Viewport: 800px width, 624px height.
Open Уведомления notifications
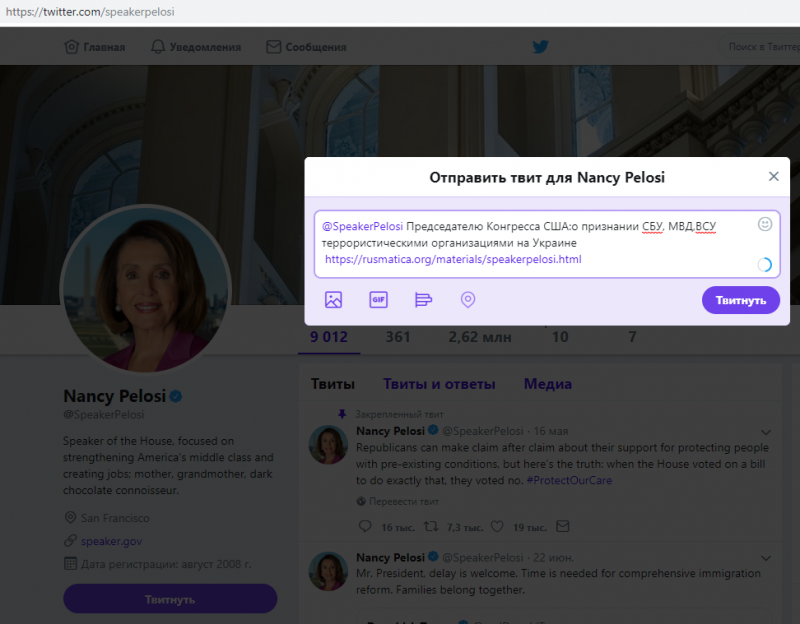pyautogui.click(x=196, y=47)
